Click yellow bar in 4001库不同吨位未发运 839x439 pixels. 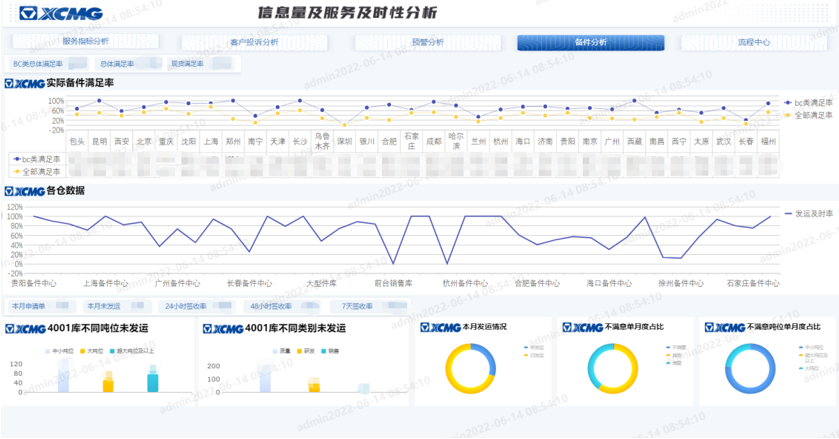click(x=108, y=385)
